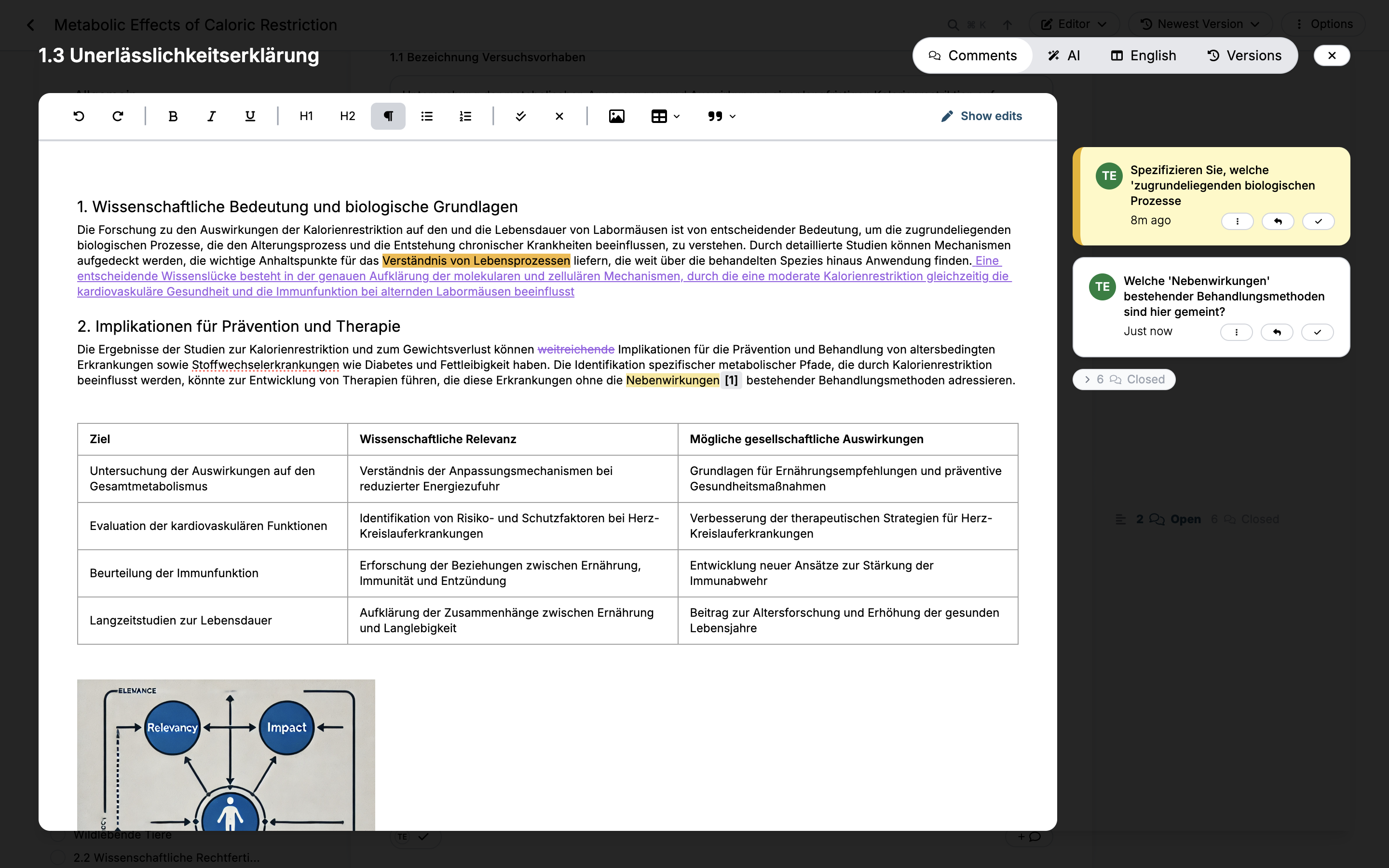Viewport: 1389px width, 868px height.
Task: Open the Newest Version dropdown
Action: [x=1199, y=24]
